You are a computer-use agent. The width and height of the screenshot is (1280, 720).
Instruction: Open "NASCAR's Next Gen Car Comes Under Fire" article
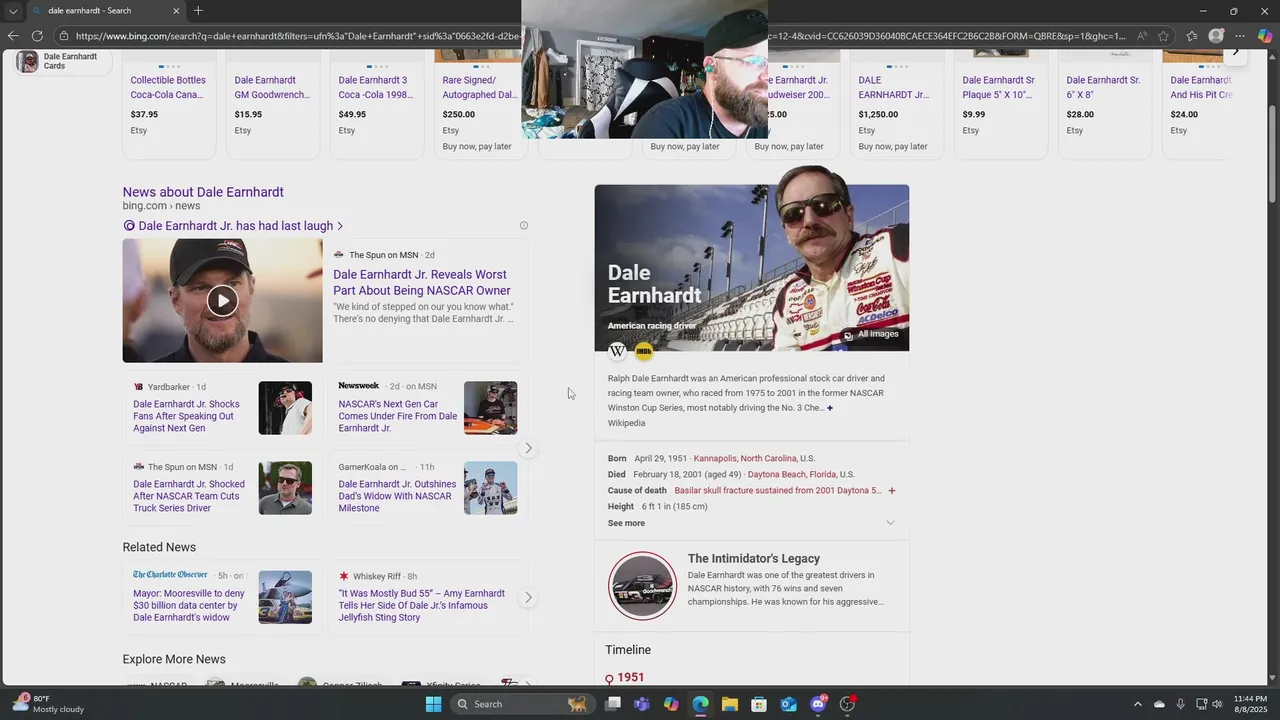(x=398, y=416)
